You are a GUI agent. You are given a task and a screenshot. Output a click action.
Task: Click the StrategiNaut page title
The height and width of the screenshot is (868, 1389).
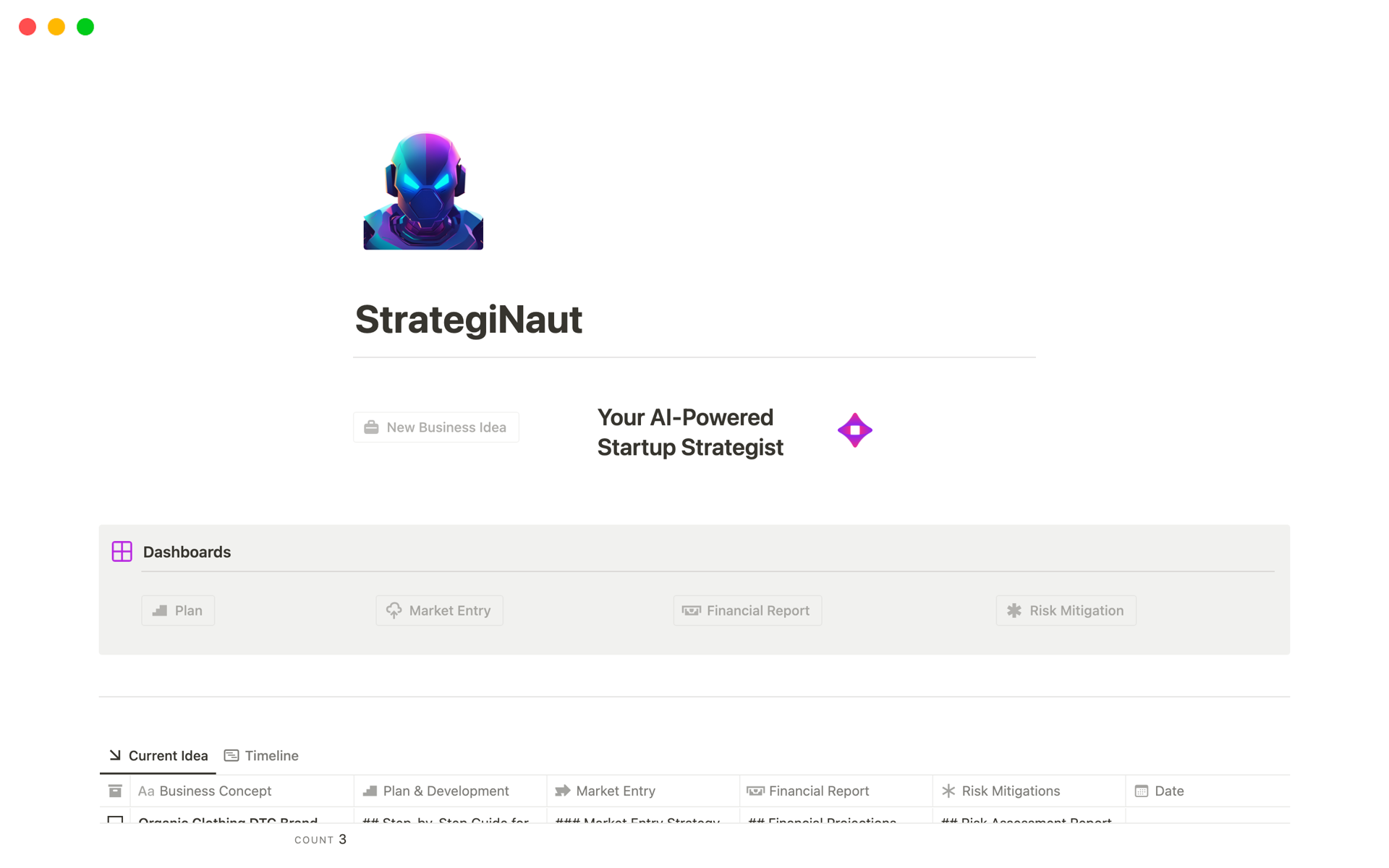point(469,319)
